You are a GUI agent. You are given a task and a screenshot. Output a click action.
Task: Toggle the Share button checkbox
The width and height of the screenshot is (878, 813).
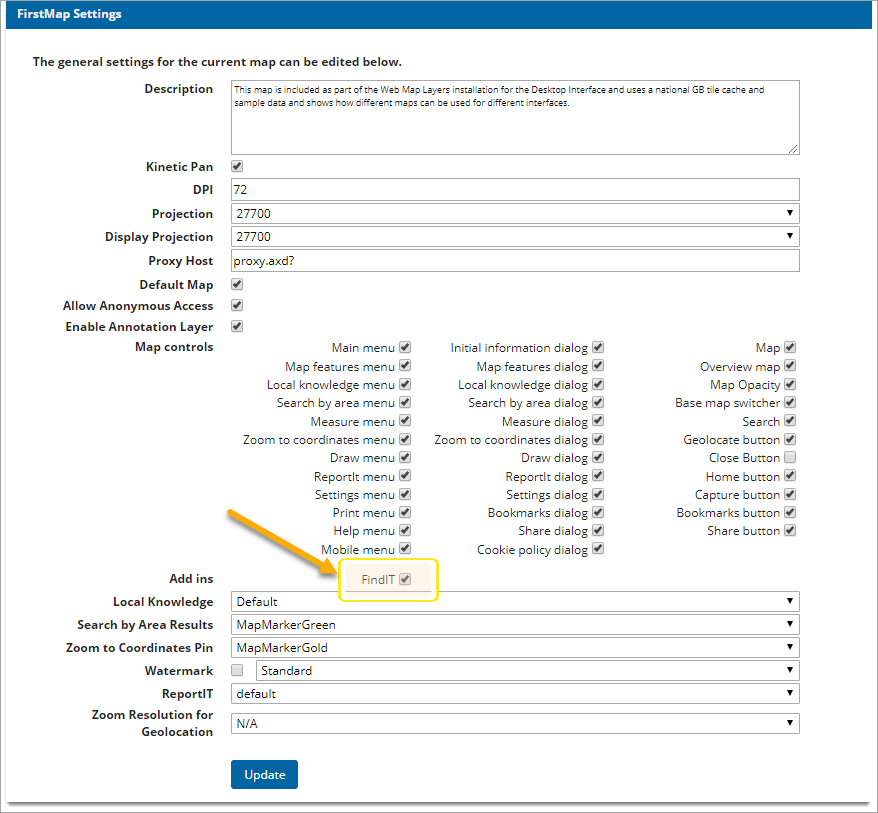[x=790, y=530]
